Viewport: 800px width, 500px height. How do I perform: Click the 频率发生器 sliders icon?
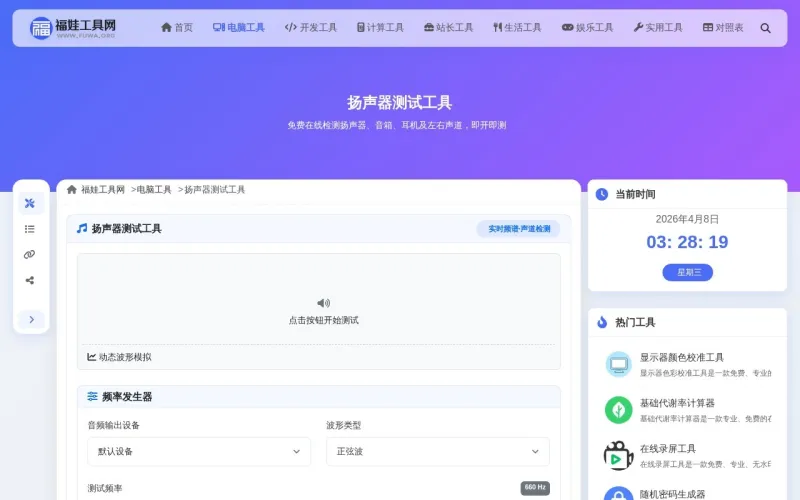[92, 396]
